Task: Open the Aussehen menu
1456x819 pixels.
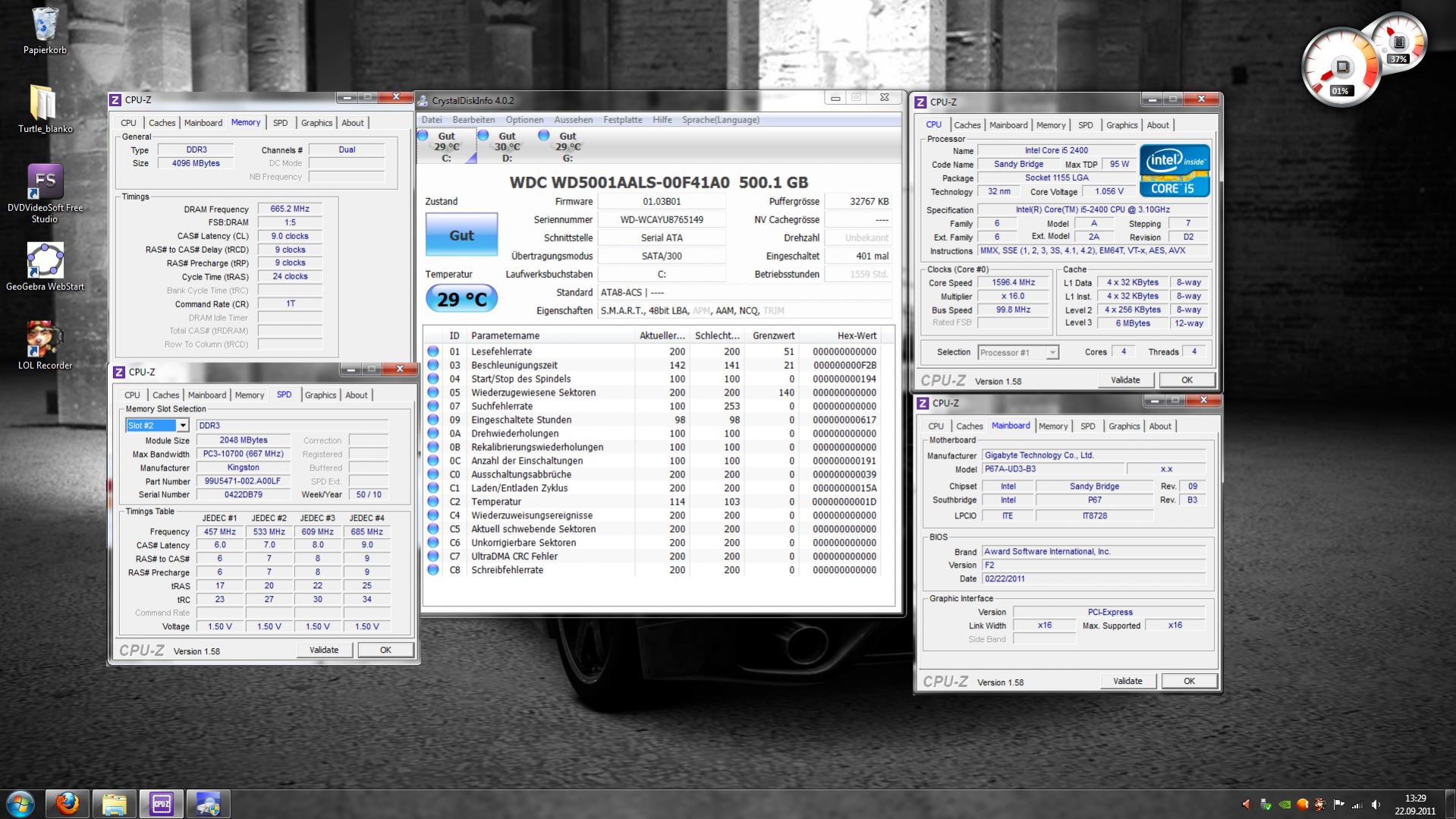Action: point(574,120)
